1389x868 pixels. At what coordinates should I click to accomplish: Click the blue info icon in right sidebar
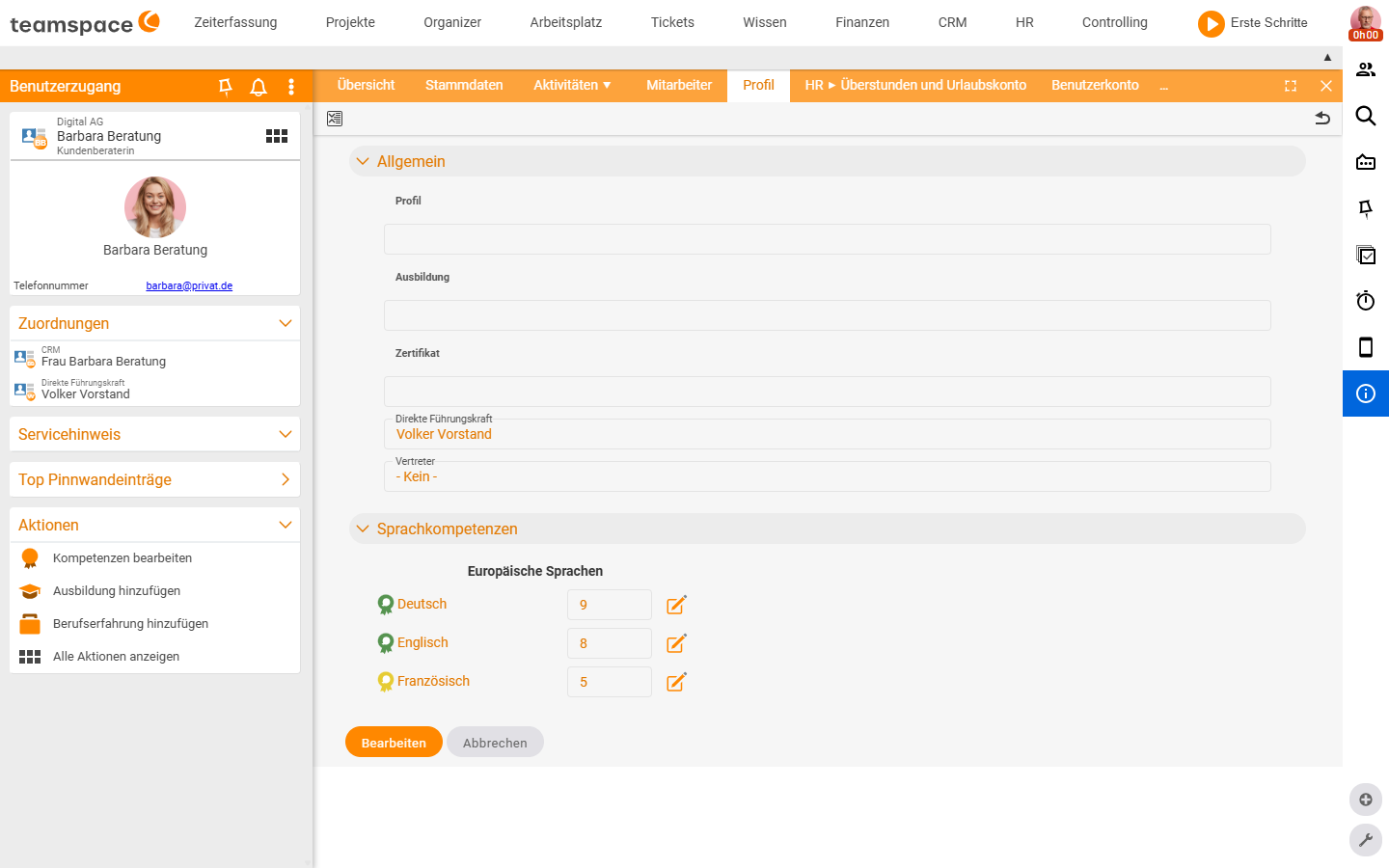point(1366,393)
